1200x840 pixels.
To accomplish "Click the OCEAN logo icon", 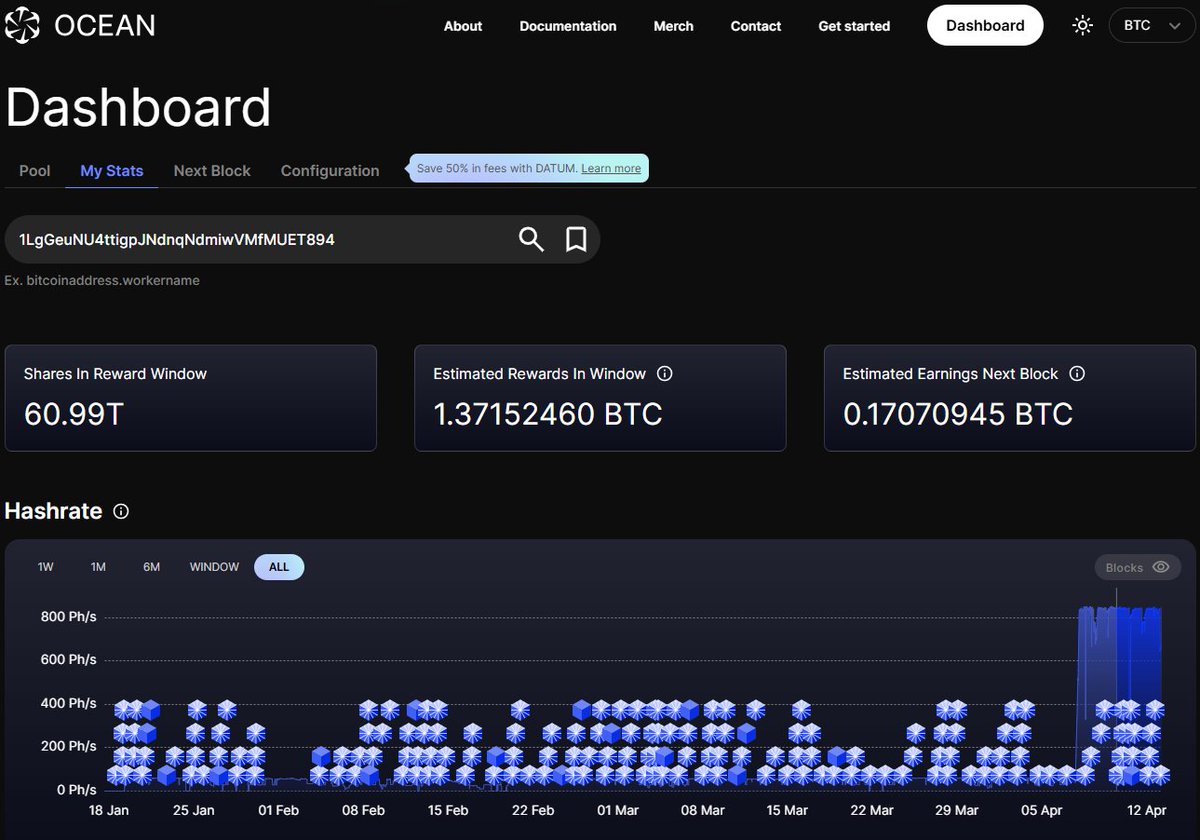I will (x=22, y=25).
